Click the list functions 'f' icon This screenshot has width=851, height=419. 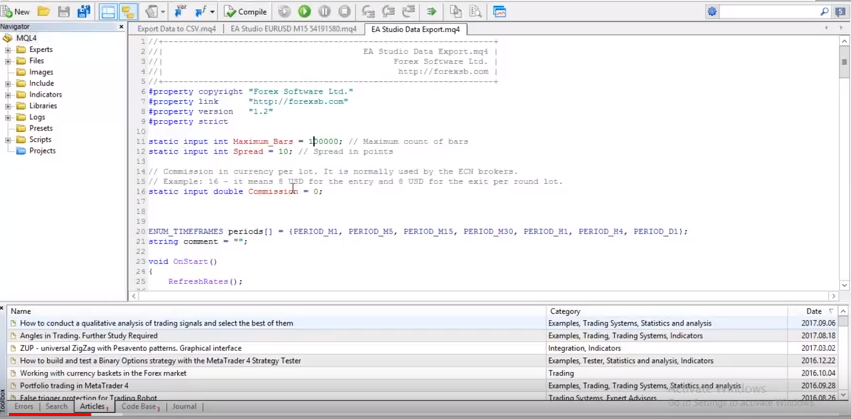(199, 11)
